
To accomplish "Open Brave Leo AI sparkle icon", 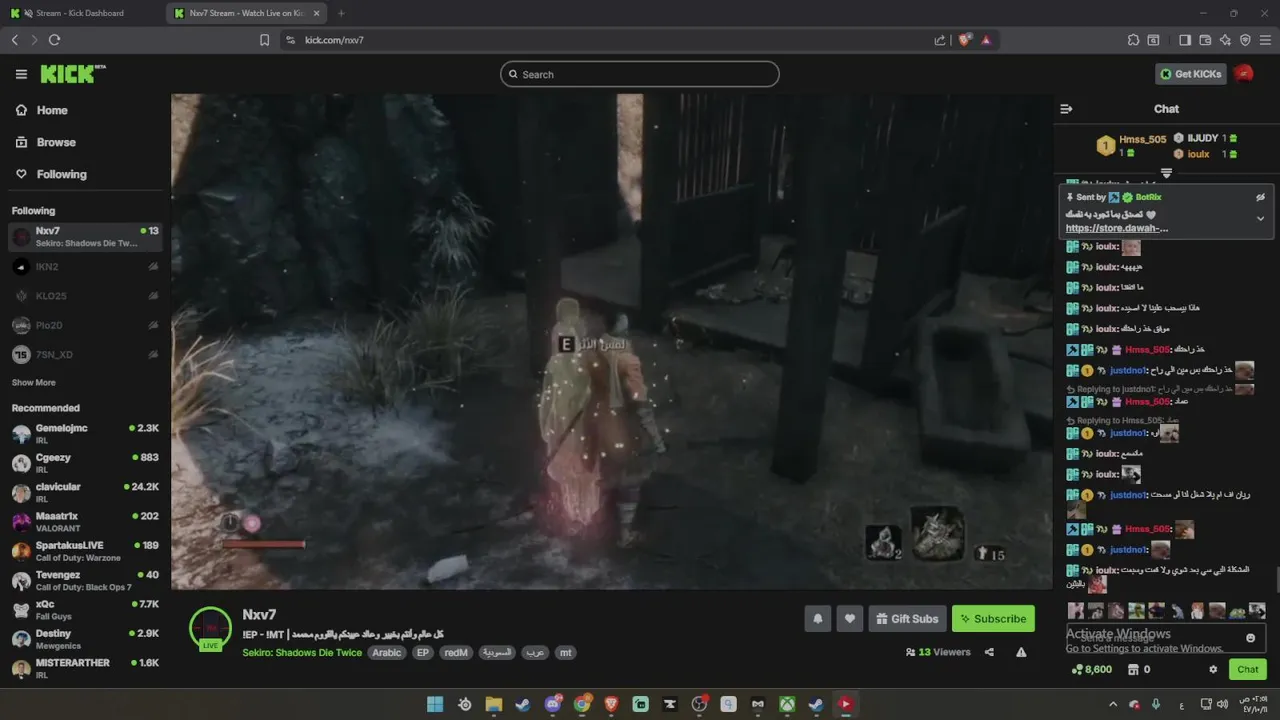I will coord(1225,40).
